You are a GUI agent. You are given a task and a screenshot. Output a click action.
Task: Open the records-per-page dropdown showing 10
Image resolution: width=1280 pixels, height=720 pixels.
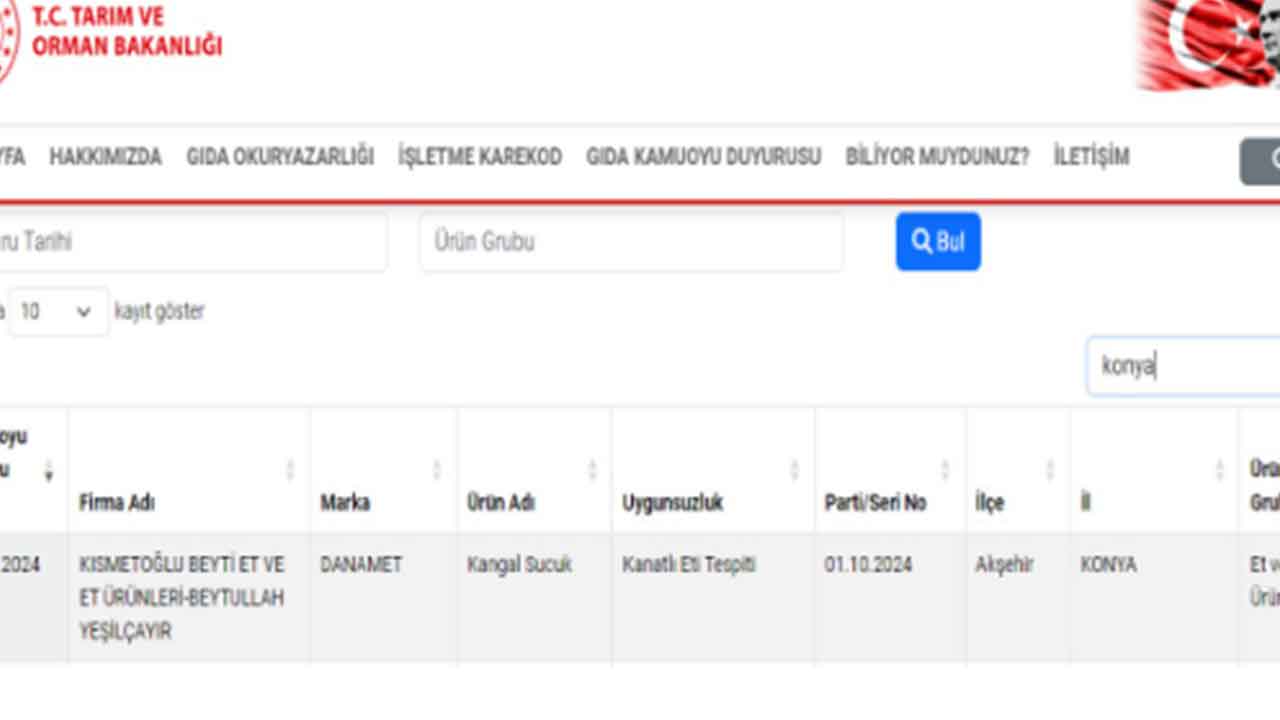click(x=58, y=312)
